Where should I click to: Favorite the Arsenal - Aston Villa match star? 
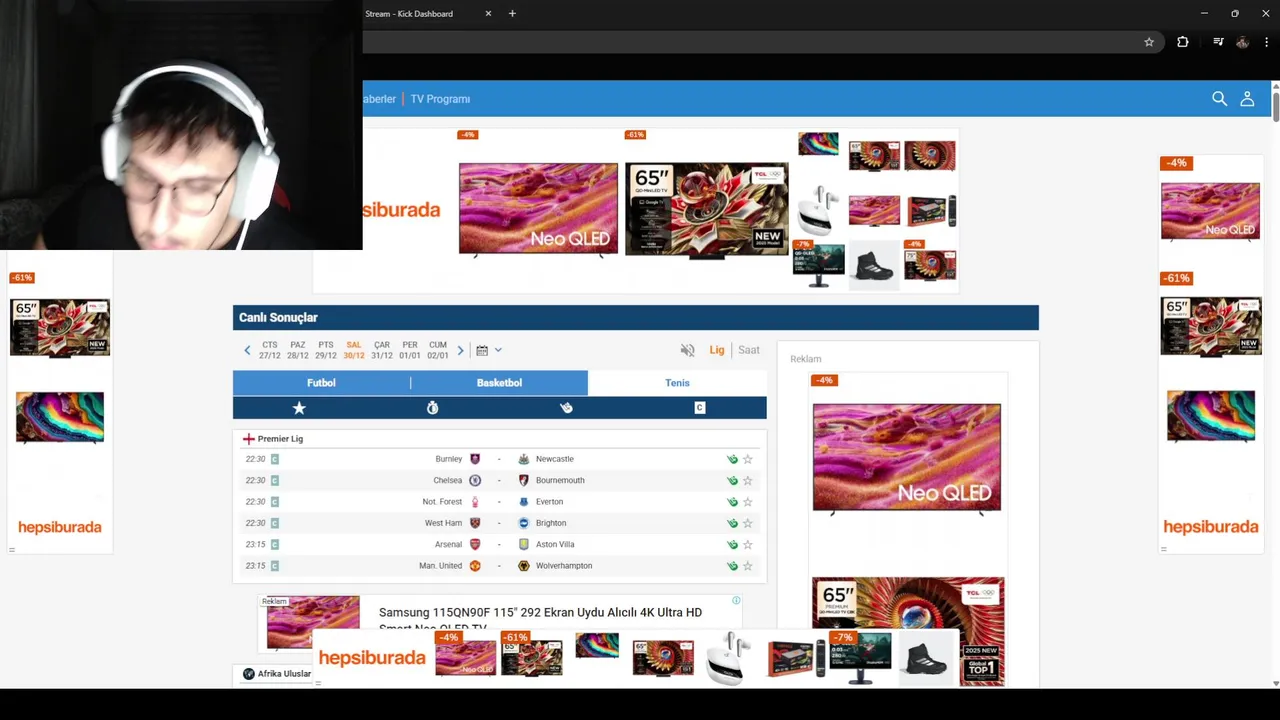pyautogui.click(x=747, y=545)
